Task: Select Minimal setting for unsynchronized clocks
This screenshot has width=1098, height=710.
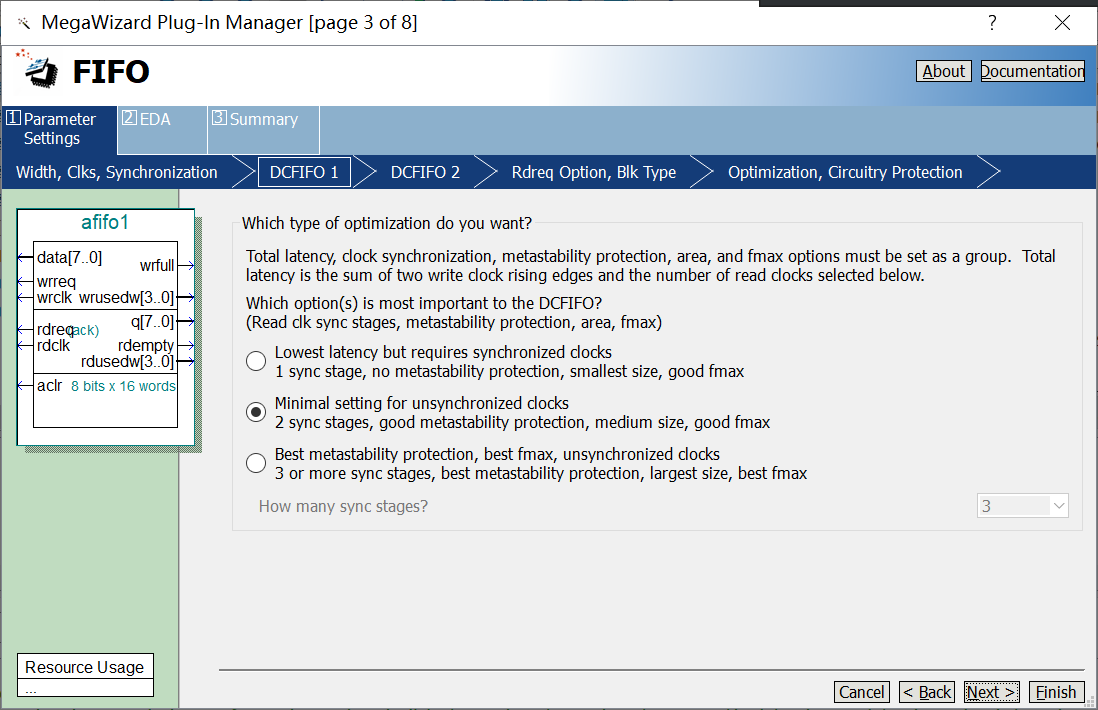Action: pyautogui.click(x=256, y=412)
